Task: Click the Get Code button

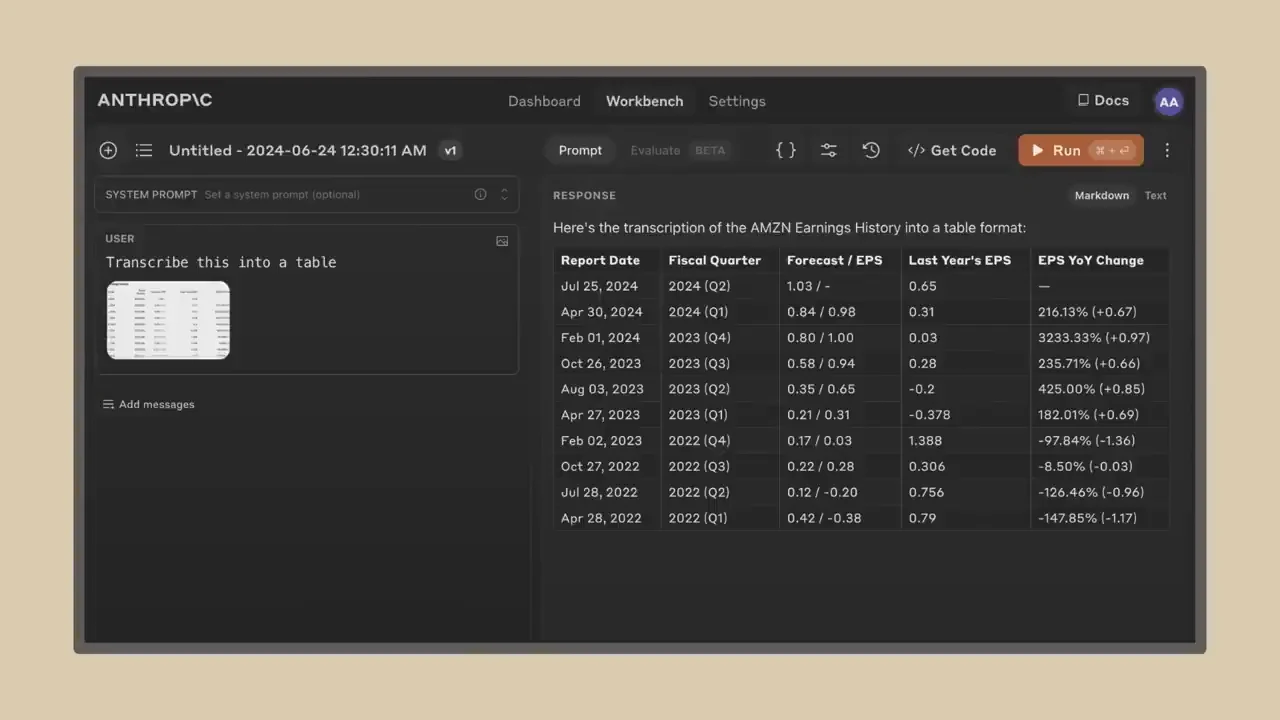Action: pos(952,150)
